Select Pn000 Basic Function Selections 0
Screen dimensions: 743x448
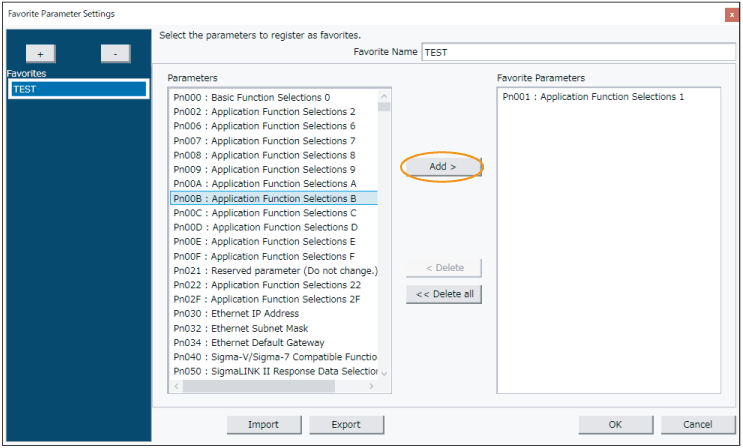[x=251, y=97]
